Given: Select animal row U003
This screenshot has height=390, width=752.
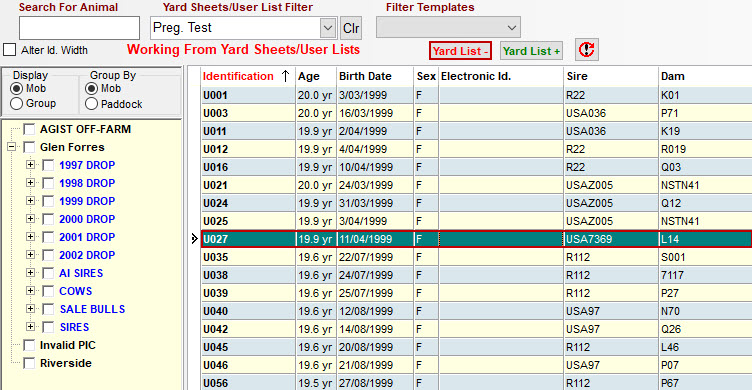Looking at the screenshot, I should [477, 113].
